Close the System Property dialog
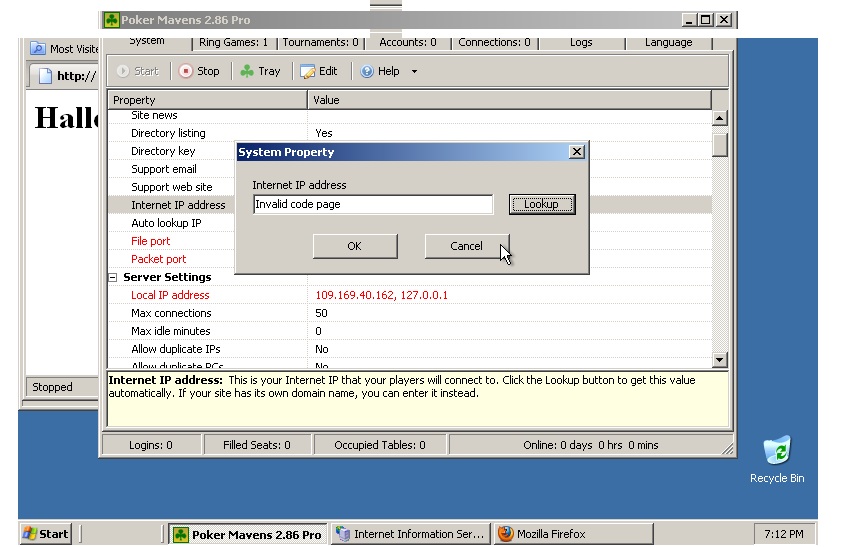The width and height of the screenshot is (850, 547). tap(577, 152)
